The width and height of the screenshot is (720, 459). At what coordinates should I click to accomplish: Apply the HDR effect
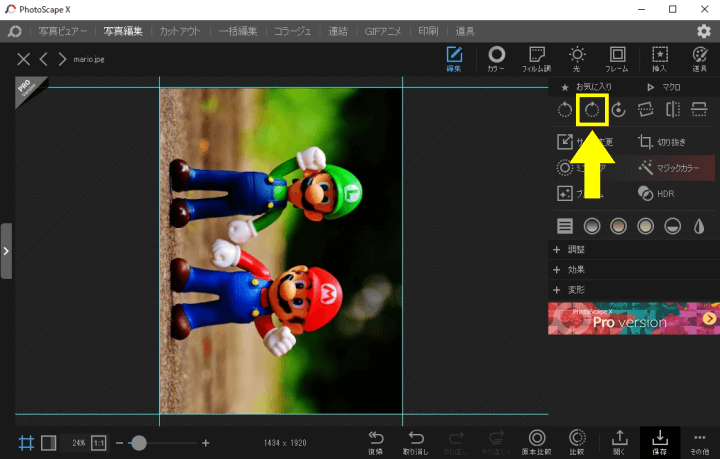tap(657, 194)
